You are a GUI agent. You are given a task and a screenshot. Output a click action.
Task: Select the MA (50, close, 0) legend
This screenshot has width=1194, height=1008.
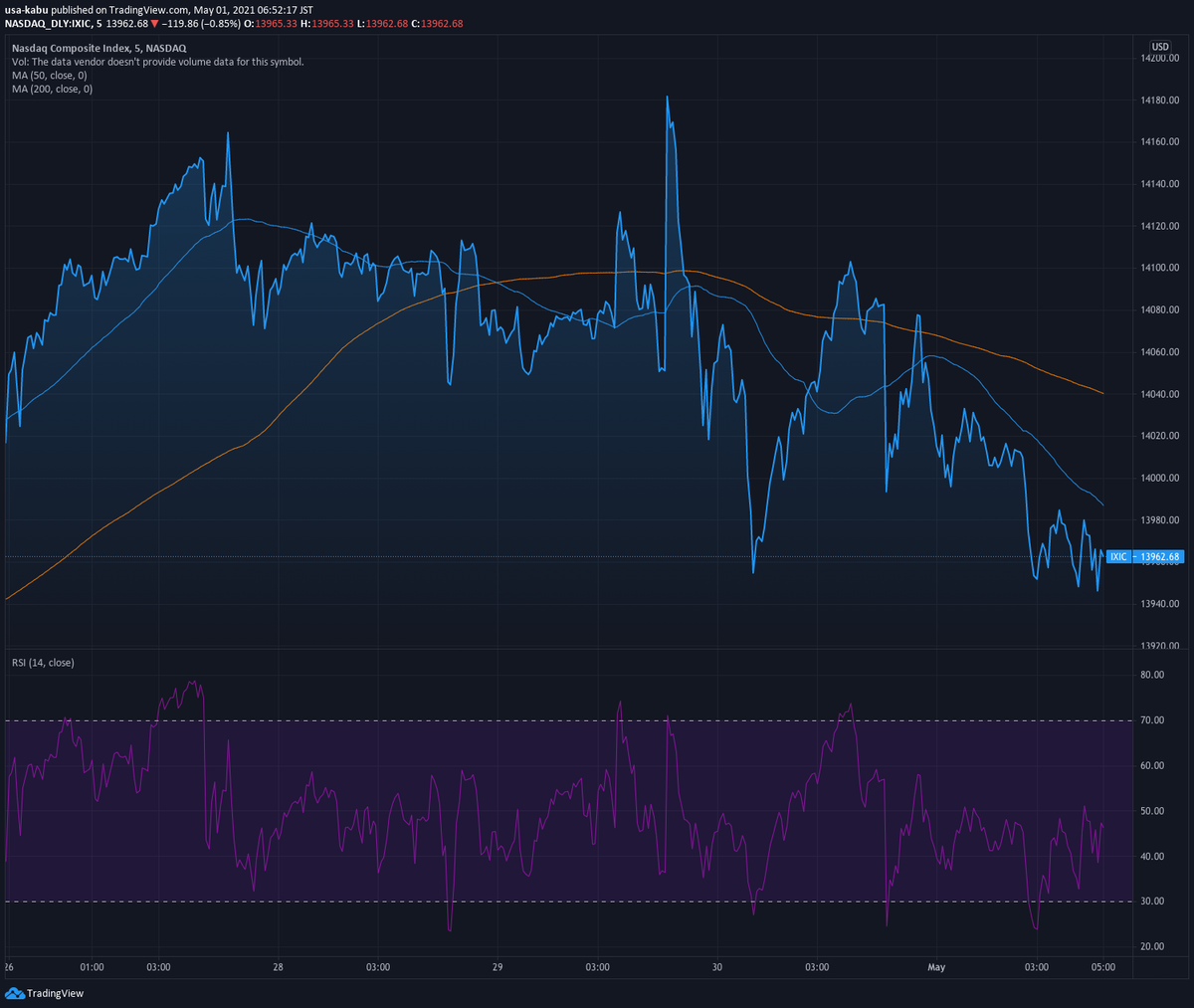[x=50, y=76]
